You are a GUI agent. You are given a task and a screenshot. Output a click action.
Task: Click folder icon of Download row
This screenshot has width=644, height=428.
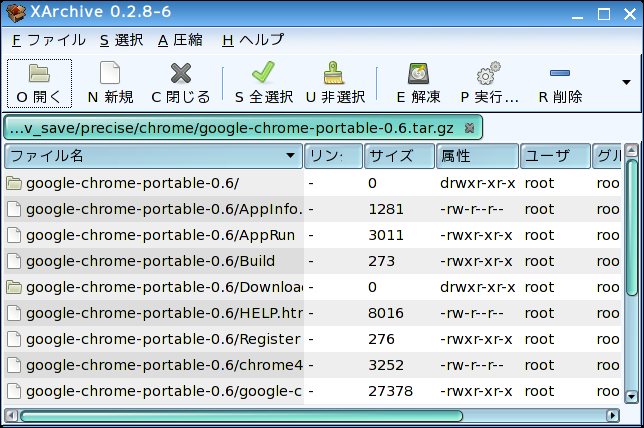(x=14, y=287)
